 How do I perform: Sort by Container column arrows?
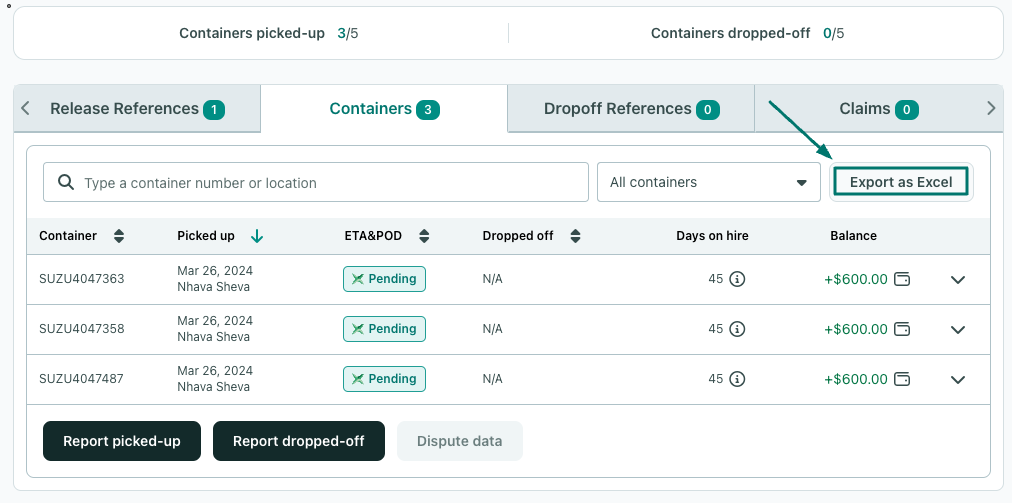pyautogui.click(x=119, y=236)
